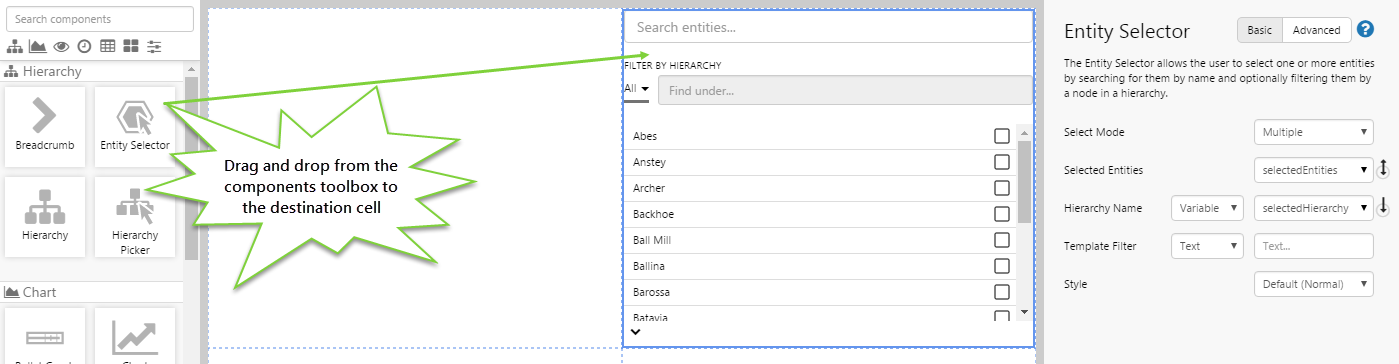Click the components toolbox scrollbar thumb
Viewport: 1399px width, 364px height.
pyautogui.click(x=191, y=168)
